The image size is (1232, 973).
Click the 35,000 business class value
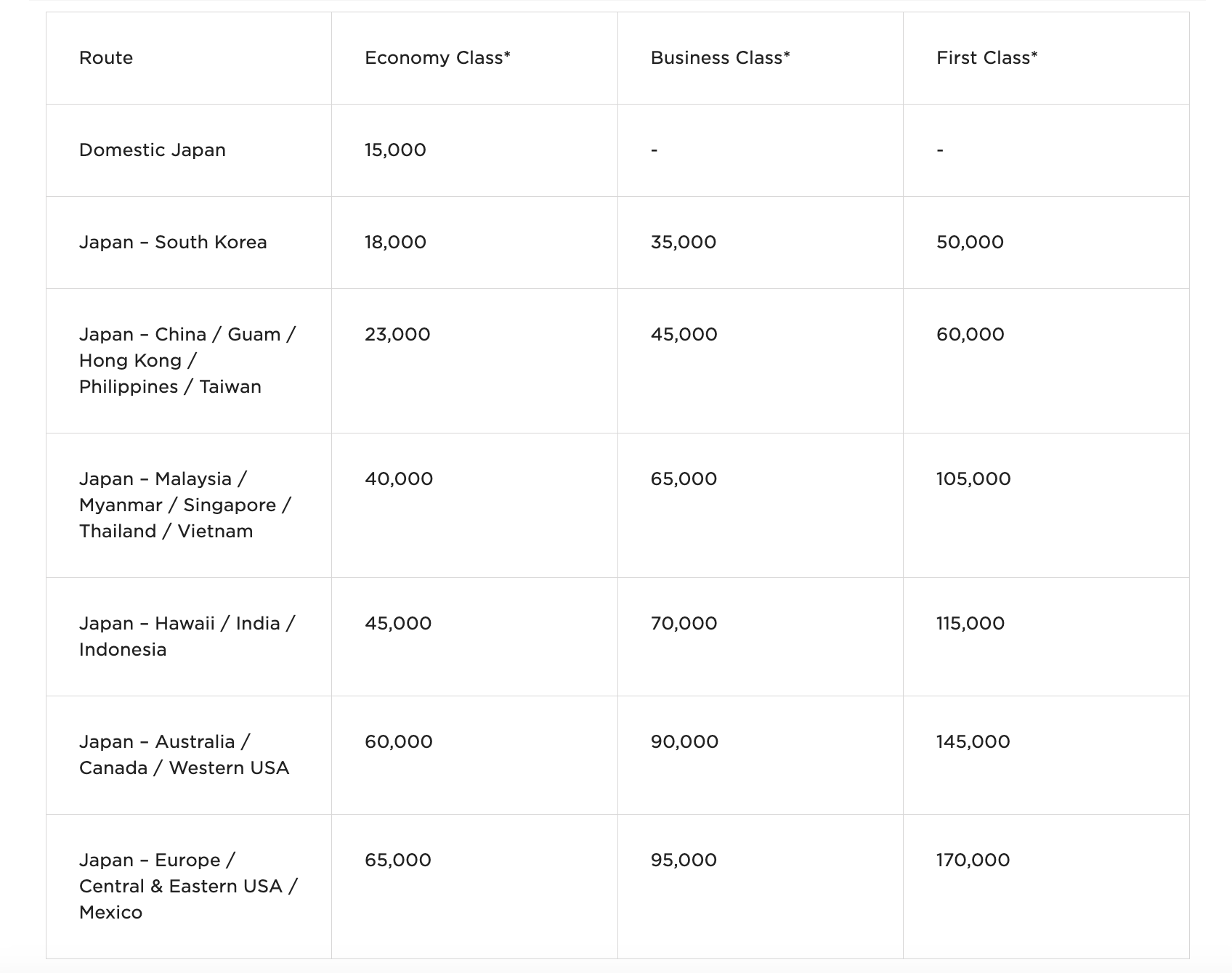click(683, 243)
